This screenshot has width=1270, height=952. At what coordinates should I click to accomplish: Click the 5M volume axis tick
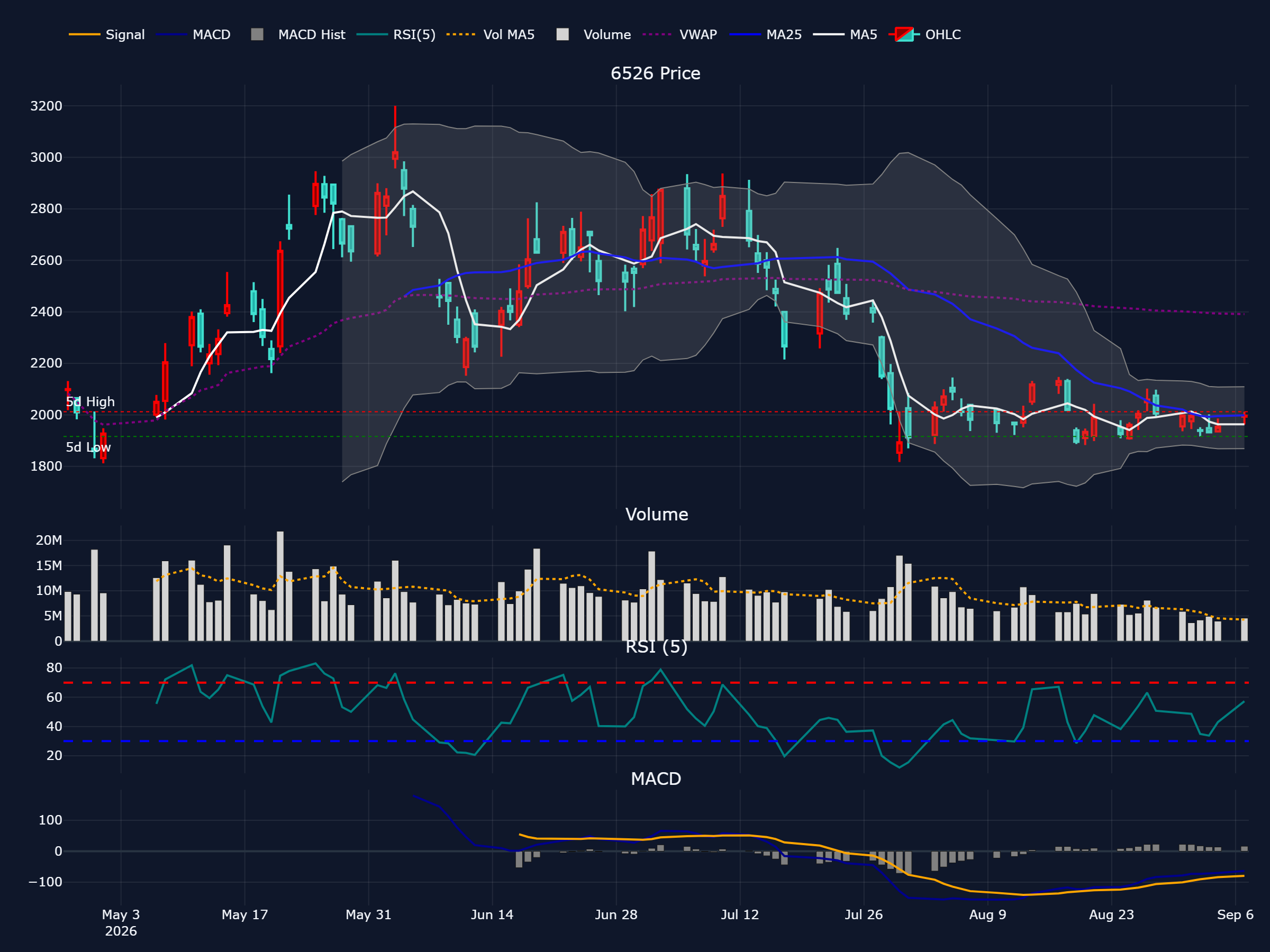53,616
